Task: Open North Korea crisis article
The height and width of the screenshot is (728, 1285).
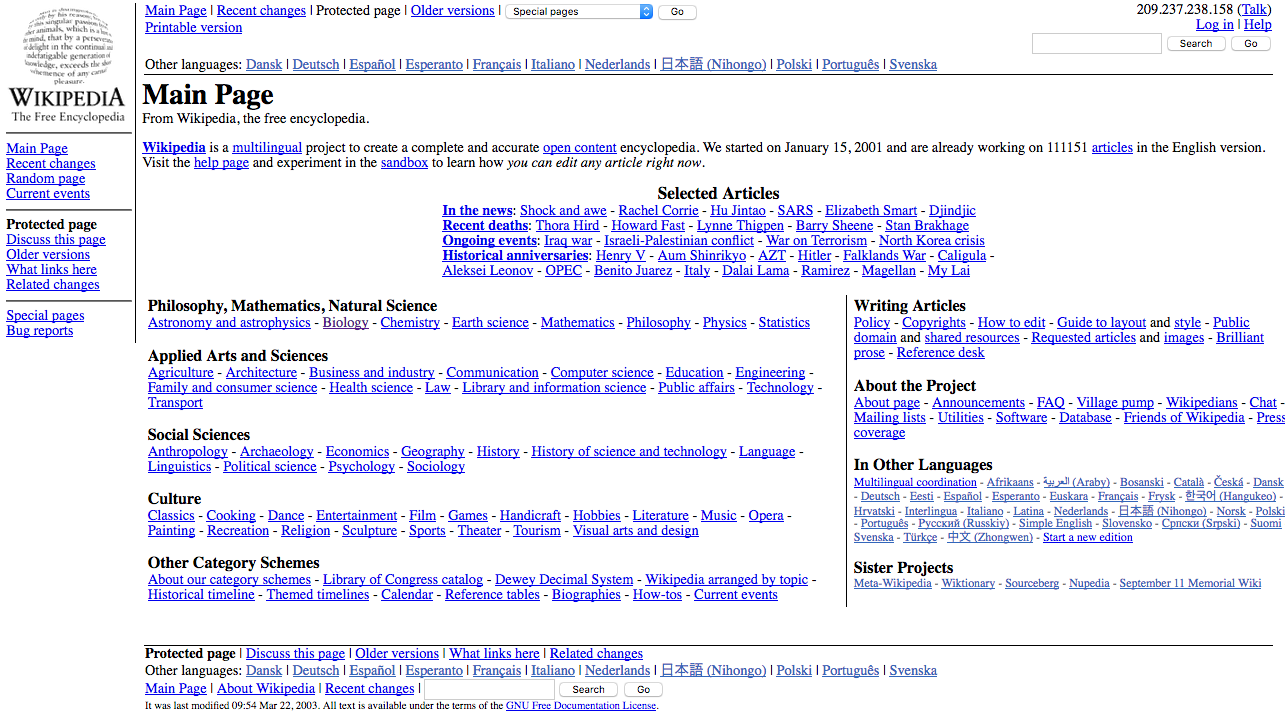Action: [932, 240]
